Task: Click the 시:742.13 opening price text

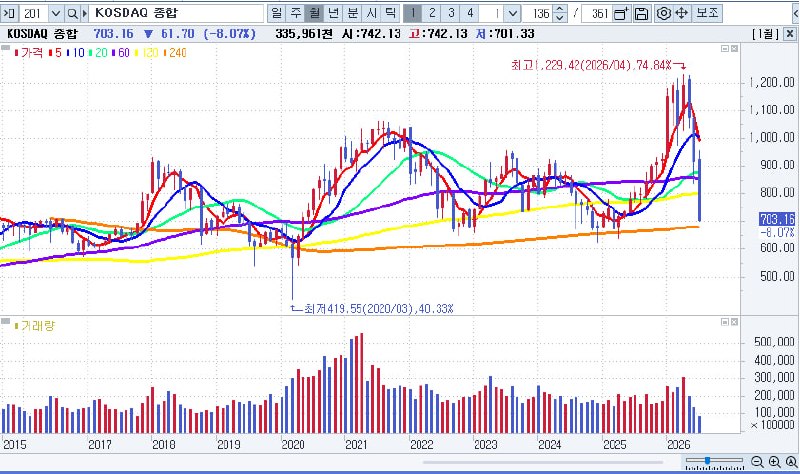Action: [x=371, y=34]
